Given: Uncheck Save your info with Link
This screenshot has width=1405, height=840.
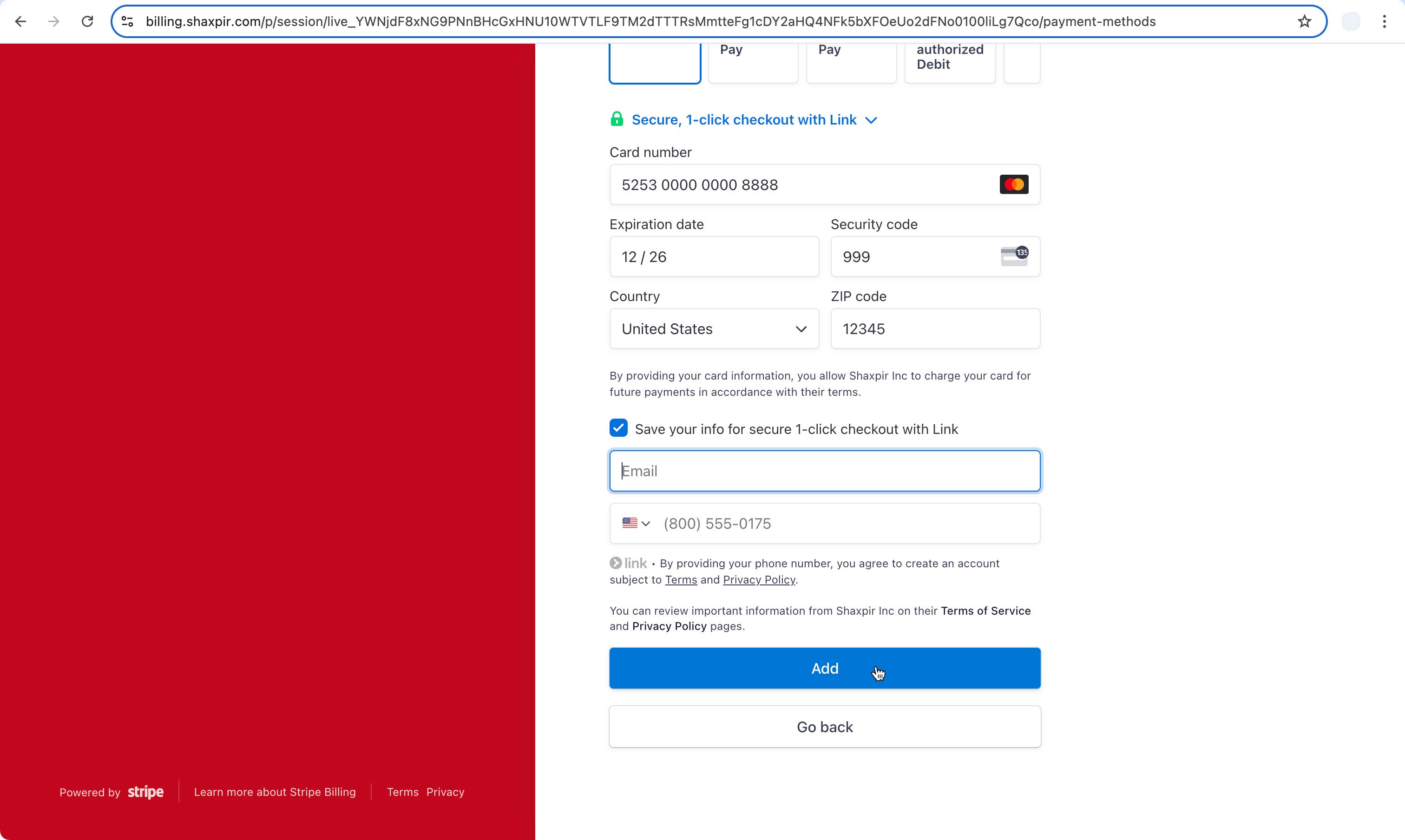Looking at the screenshot, I should coord(619,428).
